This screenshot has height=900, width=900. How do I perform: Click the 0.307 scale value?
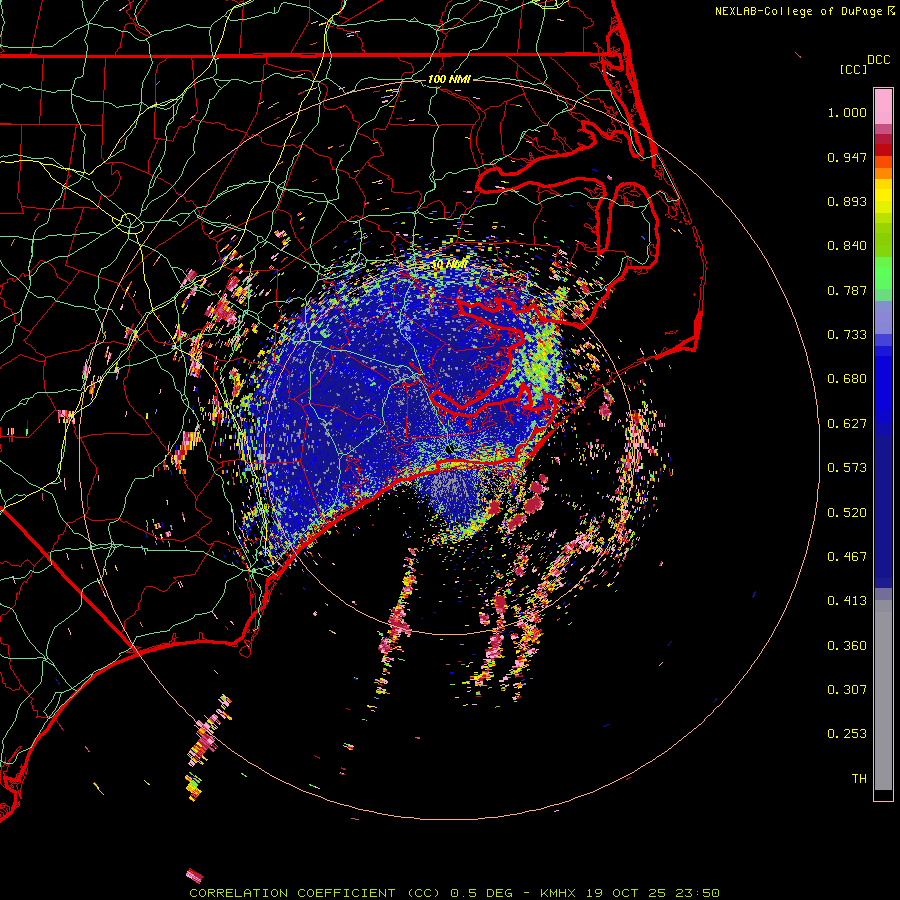[x=847, y=690]
